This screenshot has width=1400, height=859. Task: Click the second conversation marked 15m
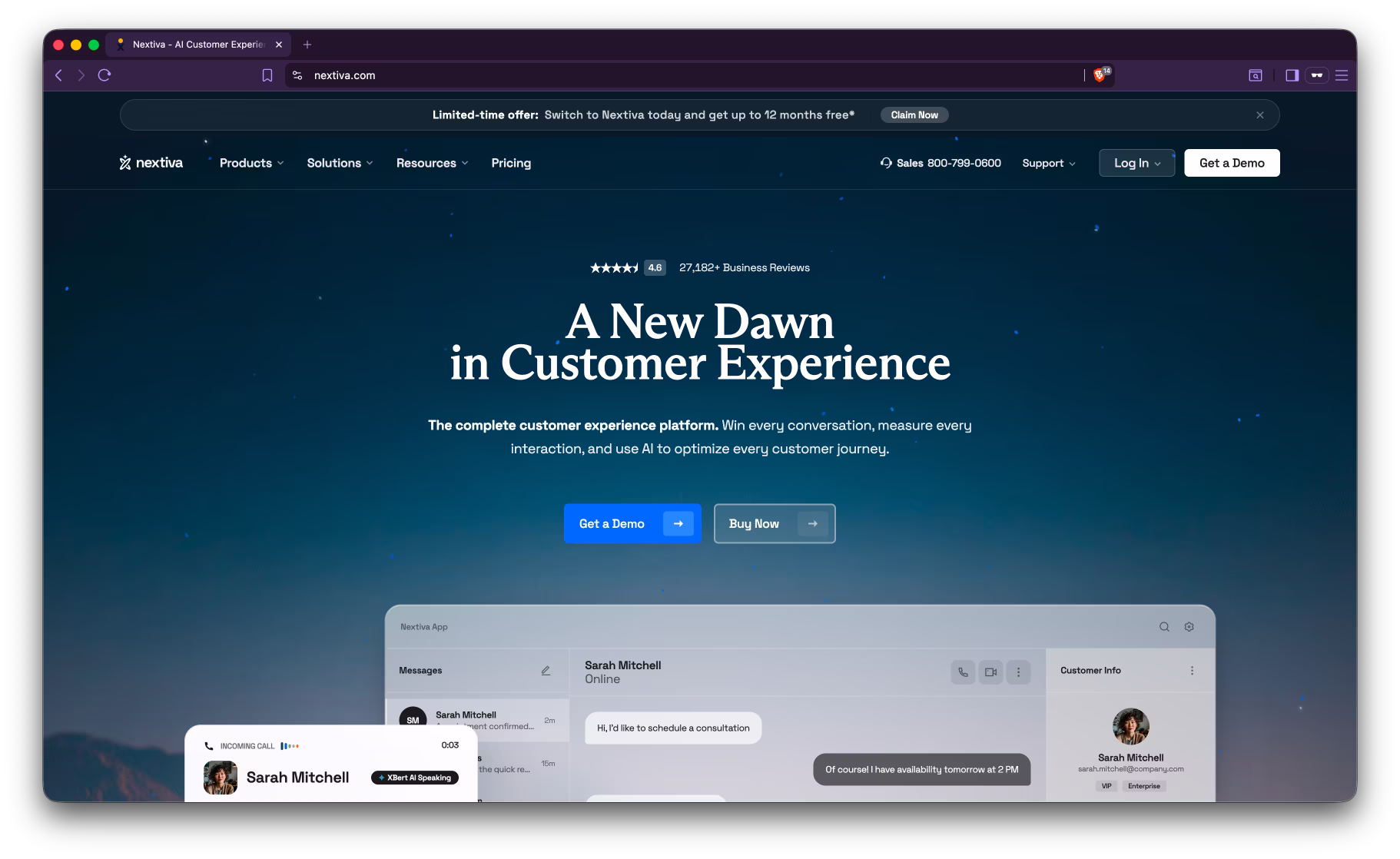coord(523,764)
